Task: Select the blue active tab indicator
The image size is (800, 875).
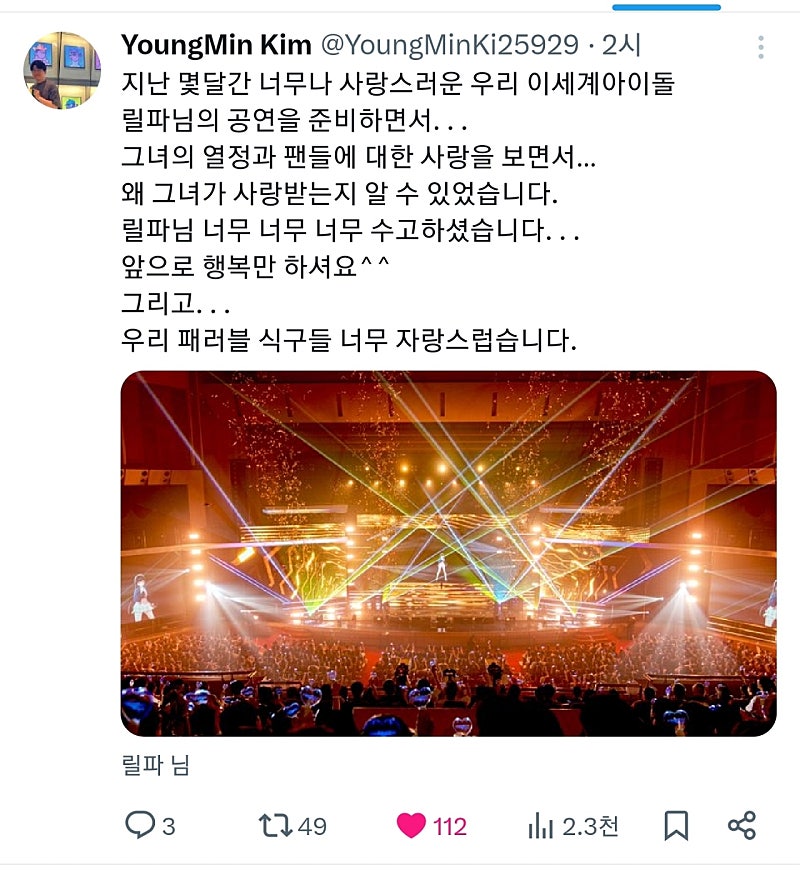Action: tap(667, 7)
